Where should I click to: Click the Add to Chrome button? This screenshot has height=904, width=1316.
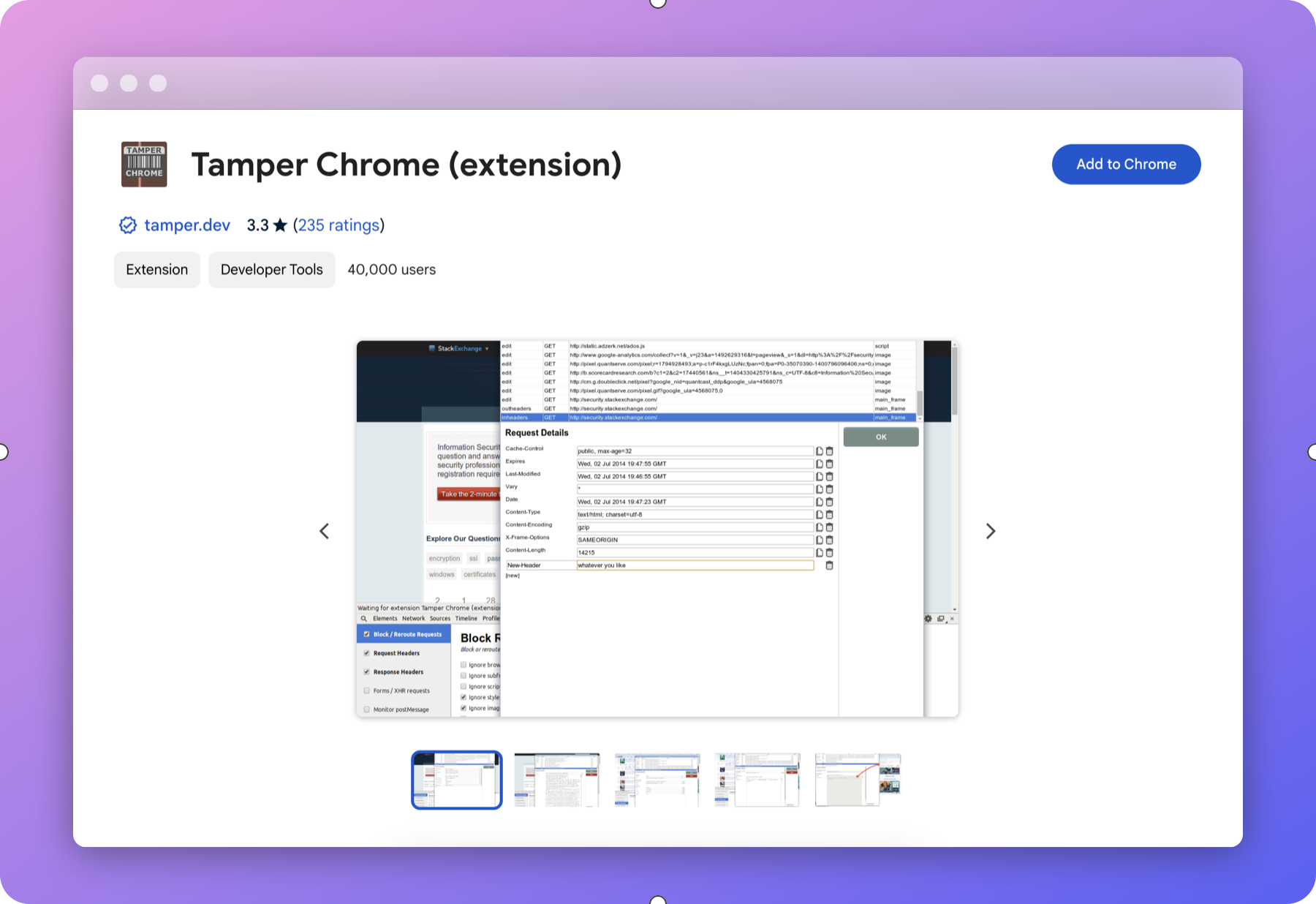(1126, 164)
